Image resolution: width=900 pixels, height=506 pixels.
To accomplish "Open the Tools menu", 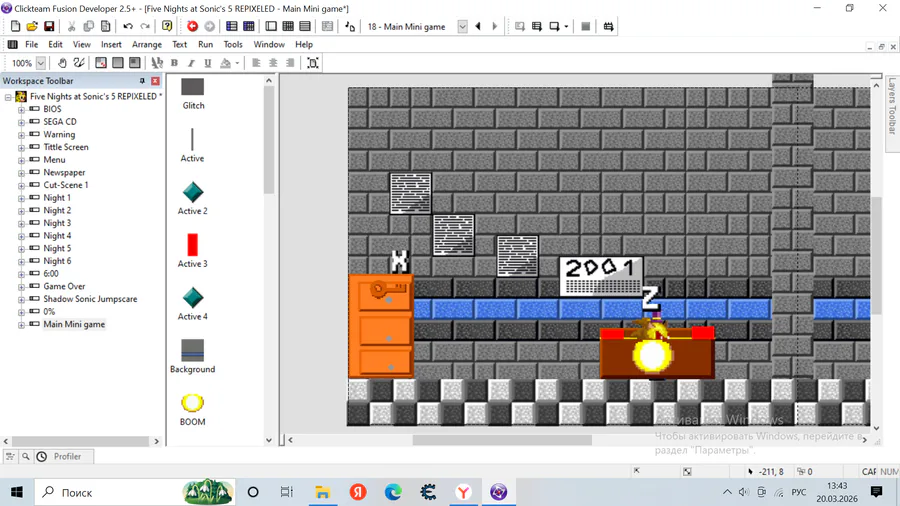I will pos(233,44).
